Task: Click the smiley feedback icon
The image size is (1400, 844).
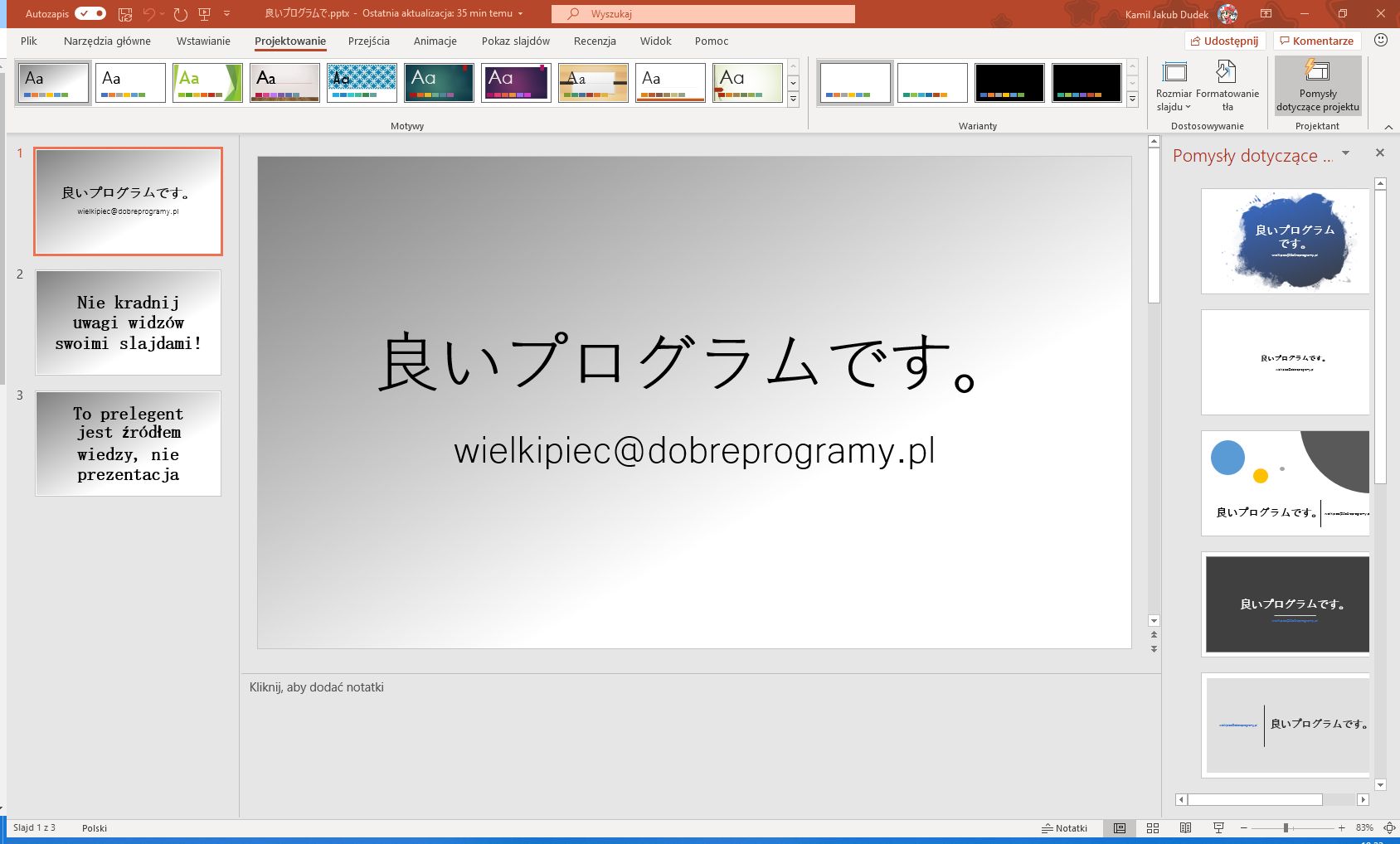Action: point(1381,40)
